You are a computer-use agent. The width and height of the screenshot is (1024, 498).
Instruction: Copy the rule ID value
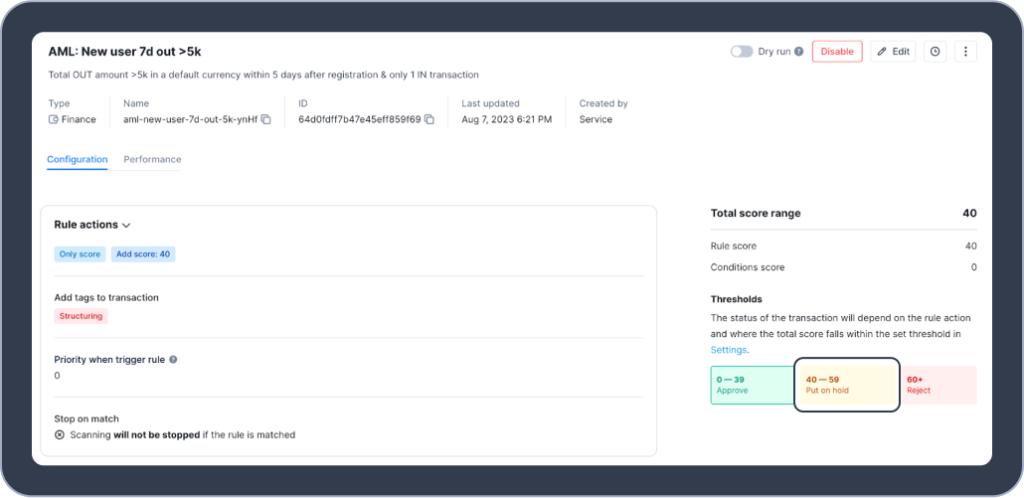(x=429, y=119)
